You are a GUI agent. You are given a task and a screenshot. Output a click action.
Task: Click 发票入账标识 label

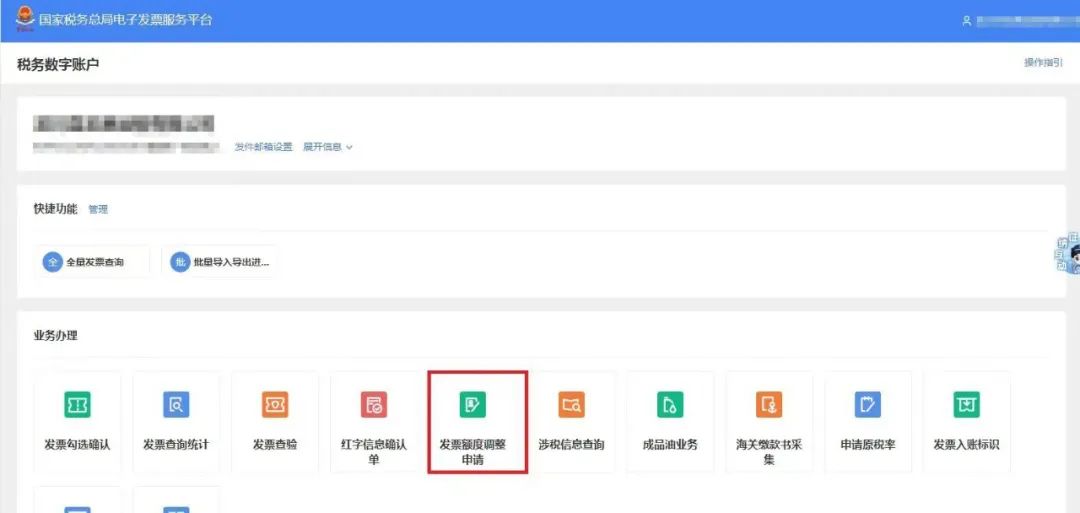967,445
